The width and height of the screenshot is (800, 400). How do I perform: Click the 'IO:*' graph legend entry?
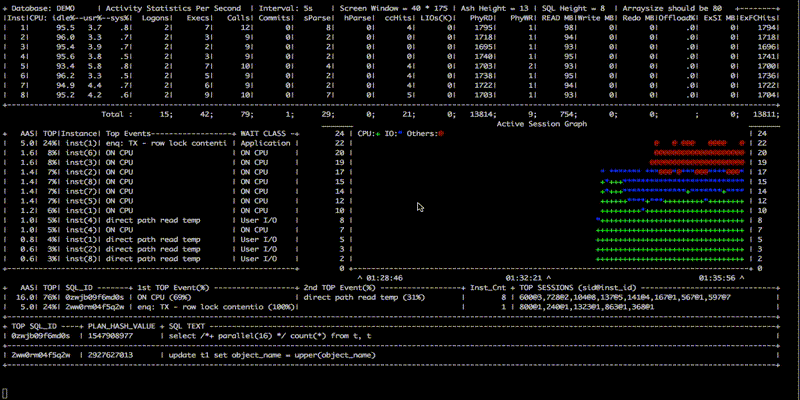394,134
